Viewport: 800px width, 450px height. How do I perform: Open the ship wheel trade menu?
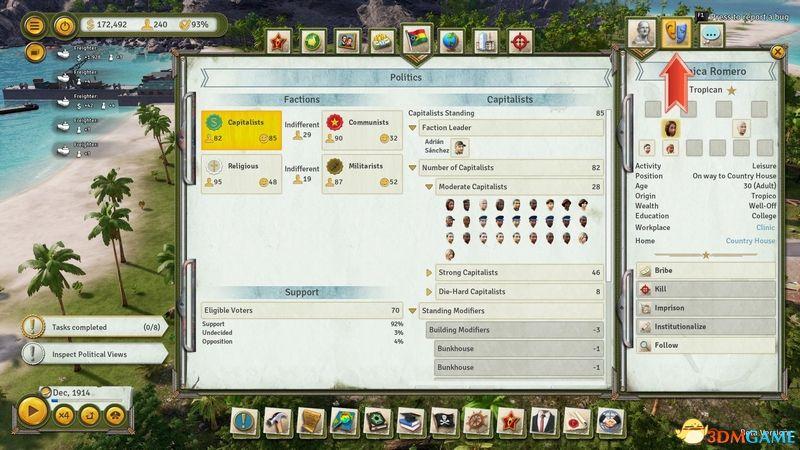tap(477, 422)
